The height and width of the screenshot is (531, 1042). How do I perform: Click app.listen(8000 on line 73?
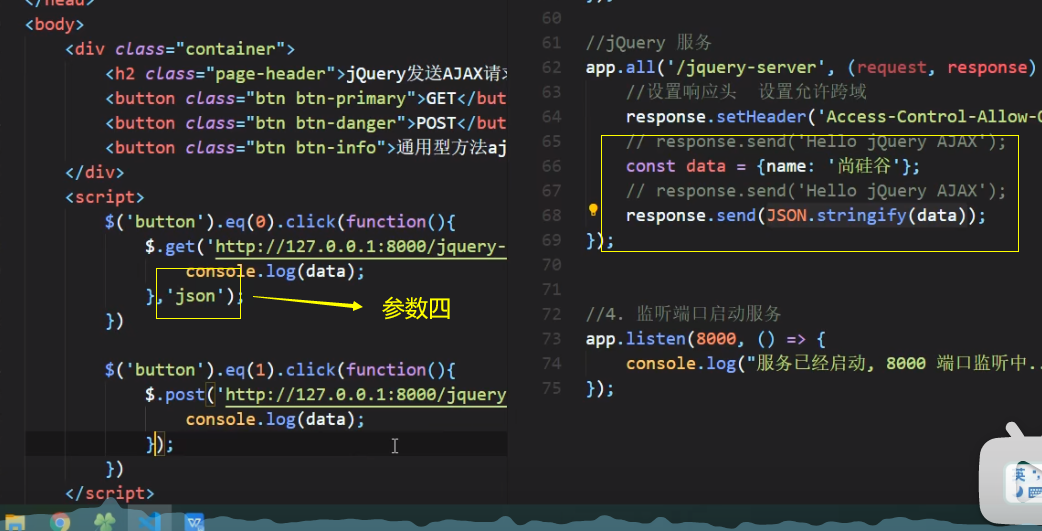click(x=661, y=339)
